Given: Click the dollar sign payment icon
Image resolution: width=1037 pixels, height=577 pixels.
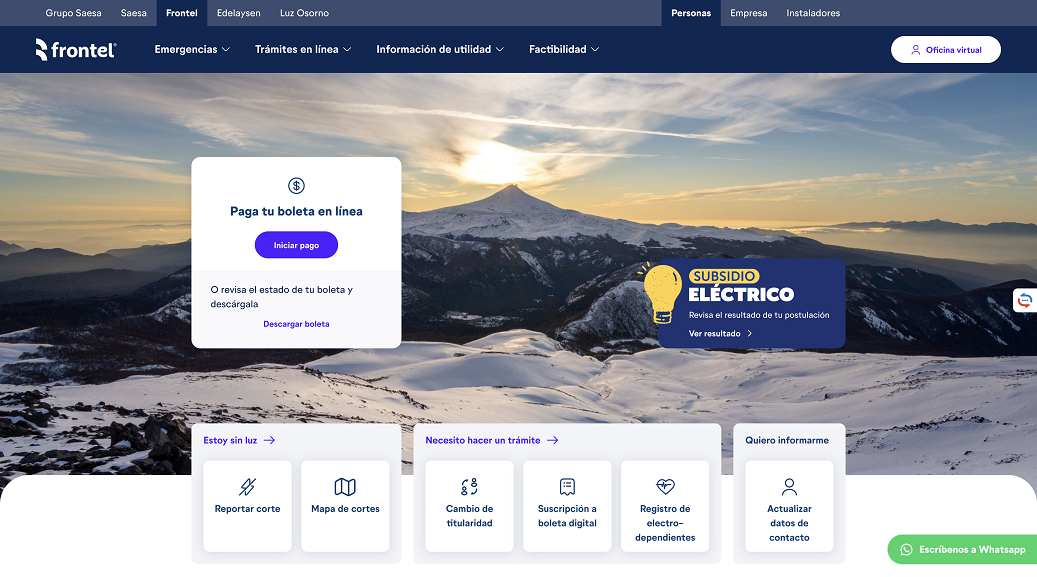Looking at the screenshot, I should click(x=296, y=185).
